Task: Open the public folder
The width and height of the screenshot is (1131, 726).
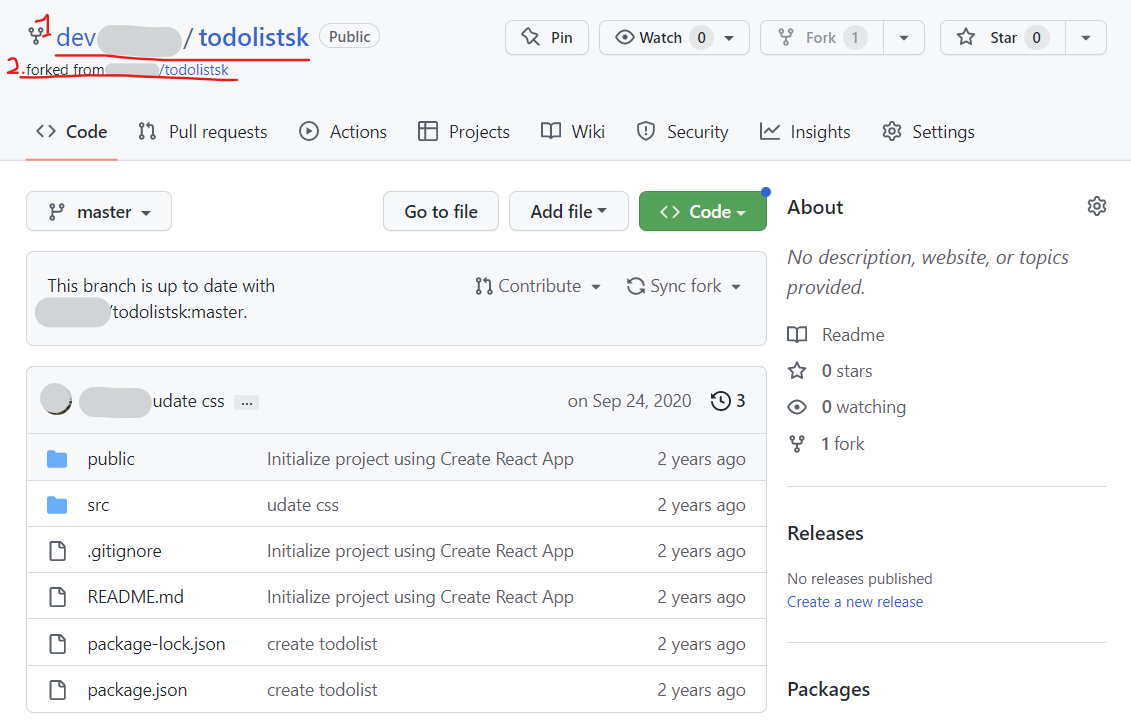Action: pos(111,459)
